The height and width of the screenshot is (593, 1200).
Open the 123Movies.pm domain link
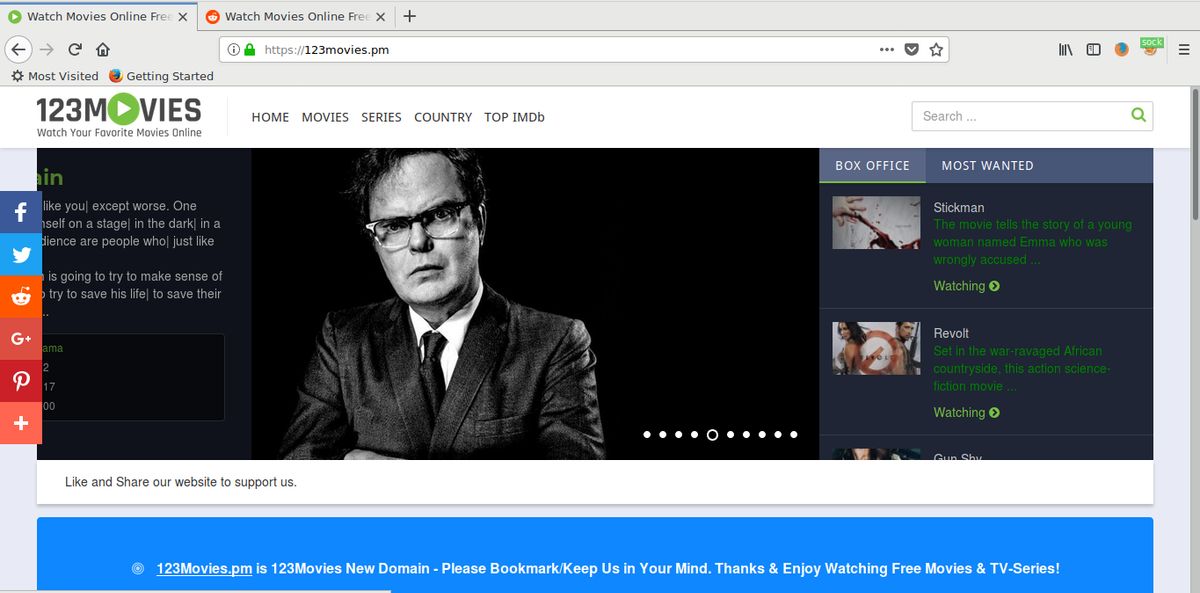click(204, 568)
